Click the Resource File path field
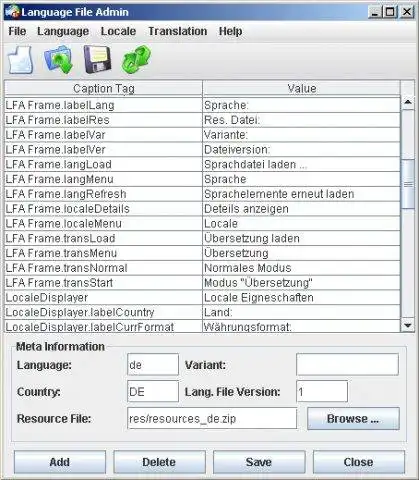This screenshot has width=419, height=480. click(x=212, y=418)
